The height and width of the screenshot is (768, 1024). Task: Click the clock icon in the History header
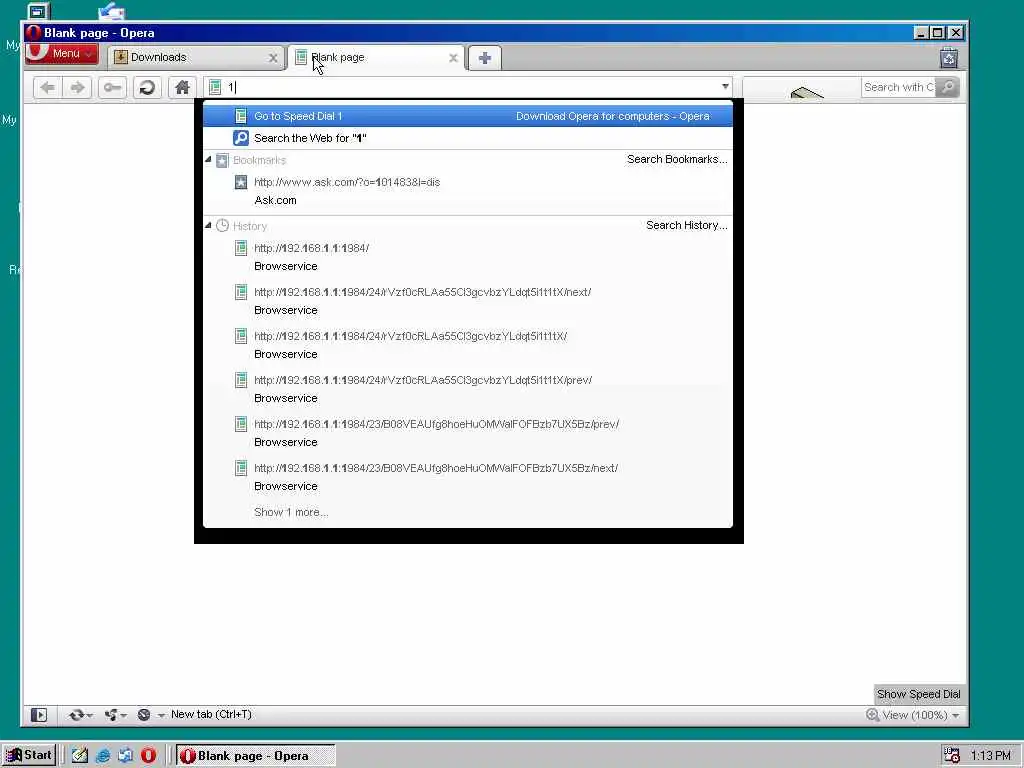[x=222, y=225]
